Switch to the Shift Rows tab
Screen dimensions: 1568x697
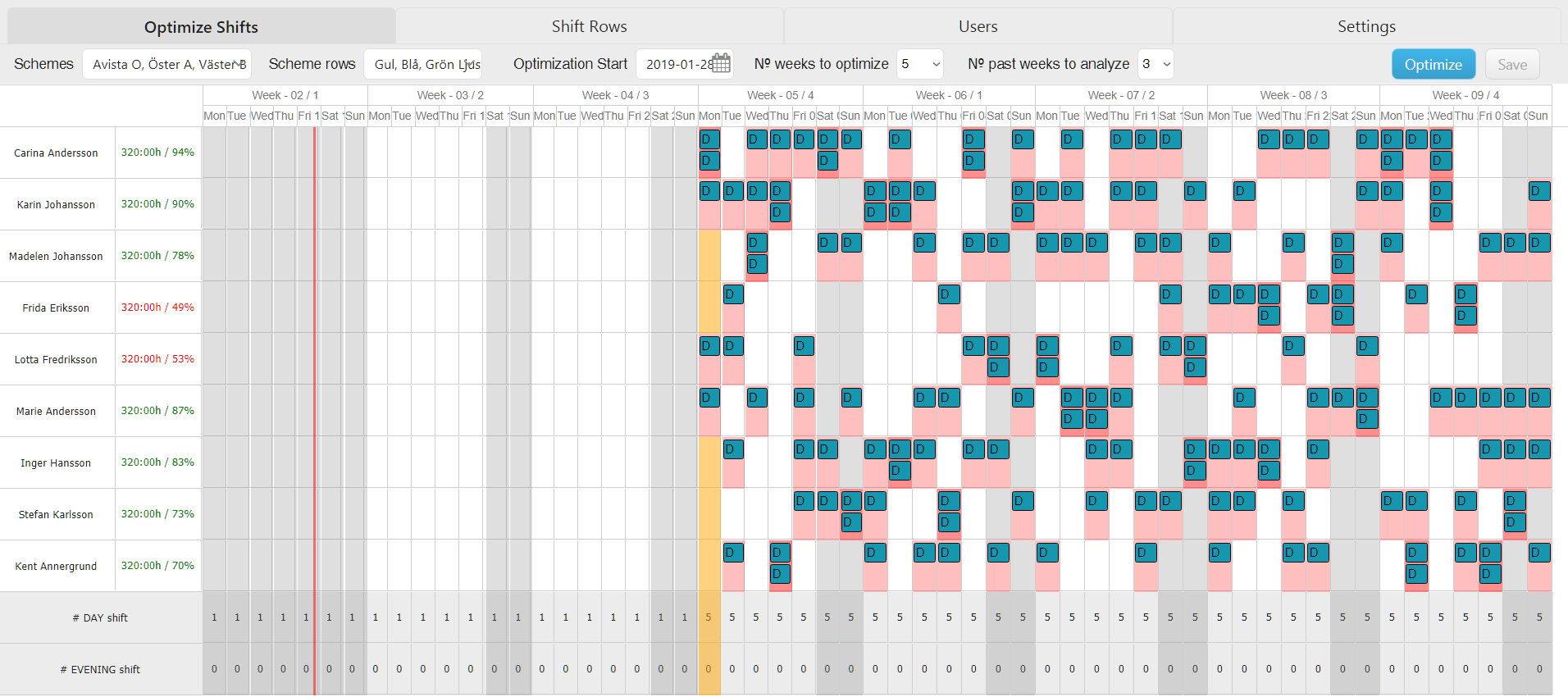[x=589, y=26]
